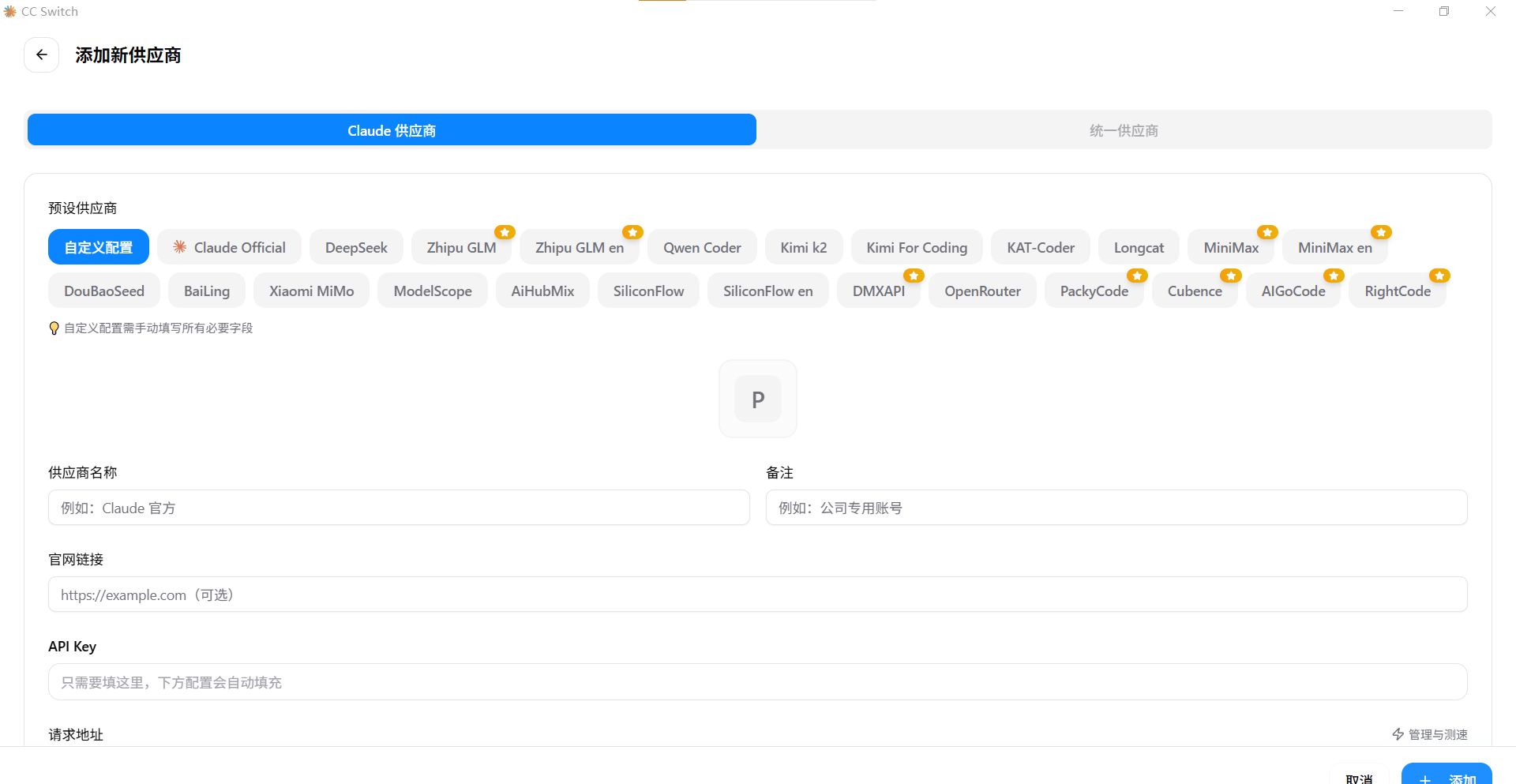Pick the SiliconFlow preset

click(x=648, y=291)
